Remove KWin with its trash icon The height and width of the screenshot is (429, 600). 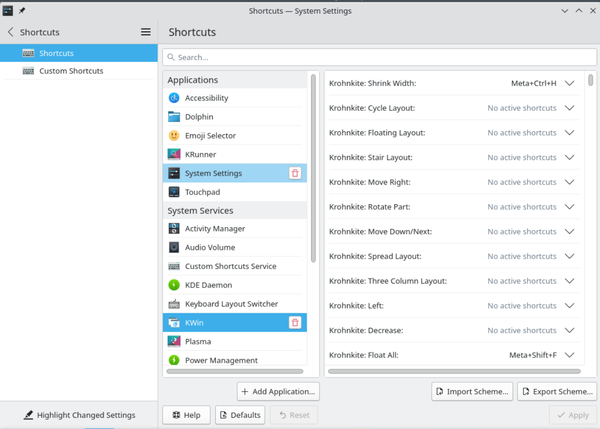[295, 323]
